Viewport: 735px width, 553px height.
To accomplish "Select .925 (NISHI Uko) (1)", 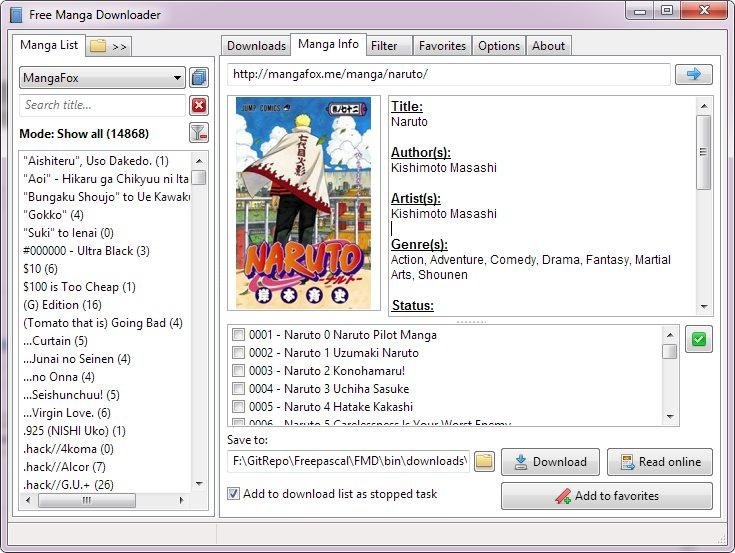I will click(74, 431).
